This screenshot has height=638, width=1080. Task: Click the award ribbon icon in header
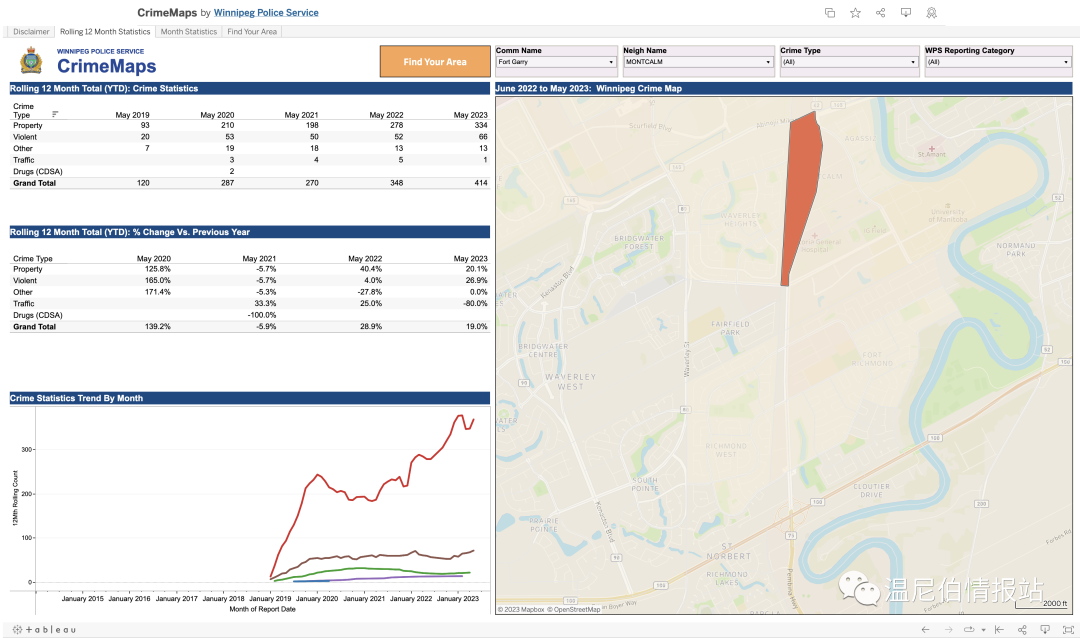coord(931,13)
